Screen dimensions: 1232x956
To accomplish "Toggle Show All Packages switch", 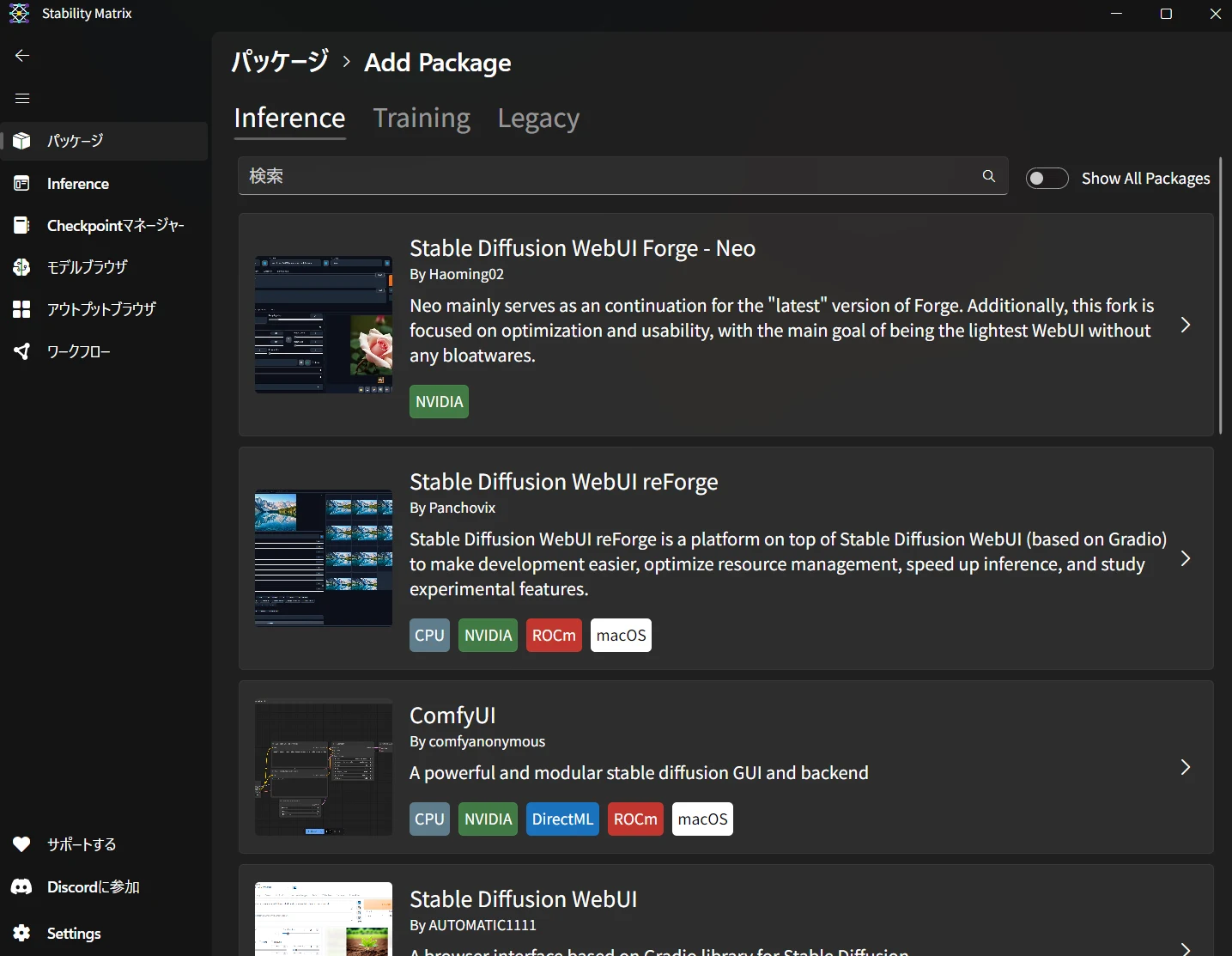I will click(x=1047, y=178).
